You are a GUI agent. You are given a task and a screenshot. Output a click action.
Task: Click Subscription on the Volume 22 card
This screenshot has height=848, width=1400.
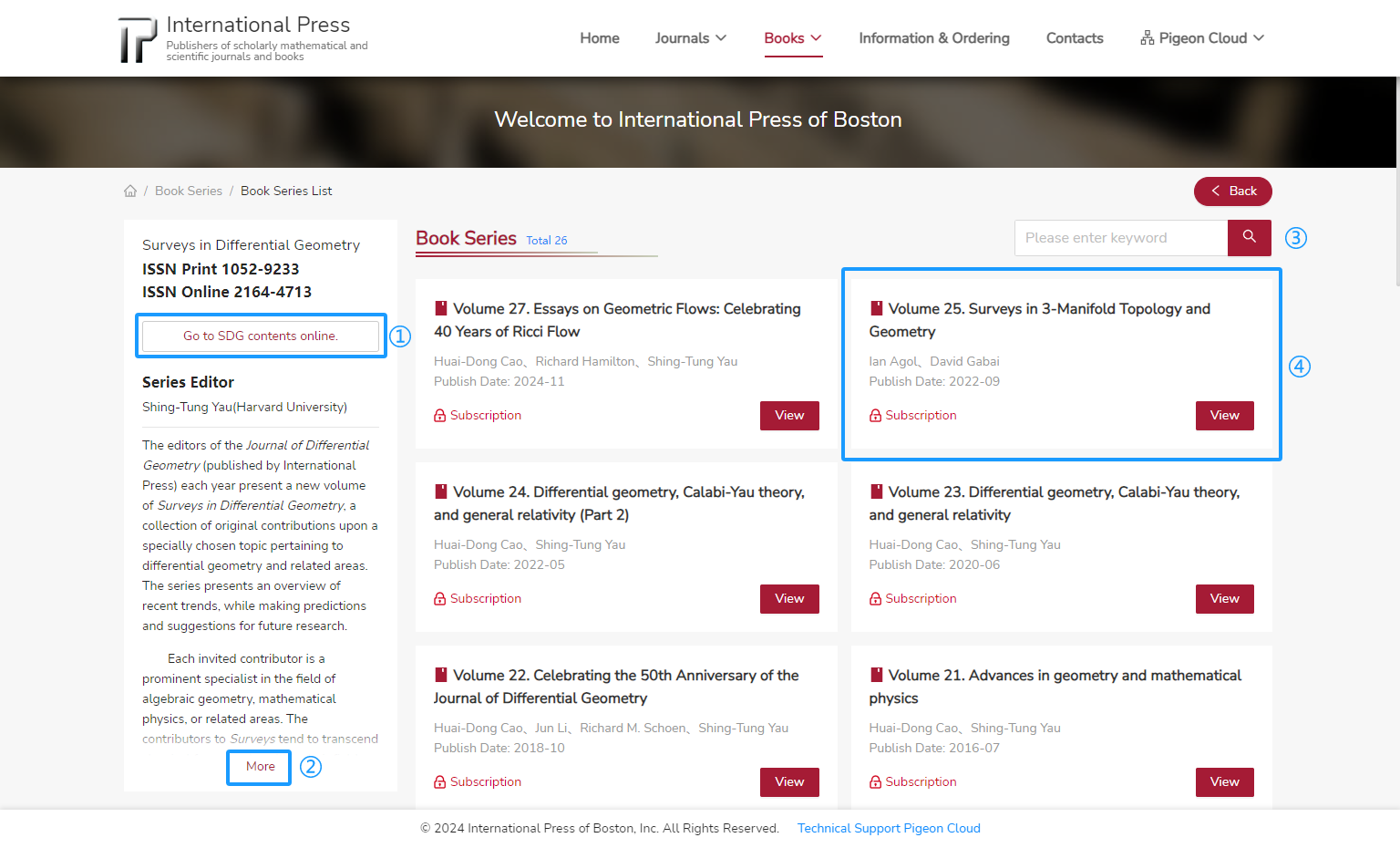pos(486,782)
